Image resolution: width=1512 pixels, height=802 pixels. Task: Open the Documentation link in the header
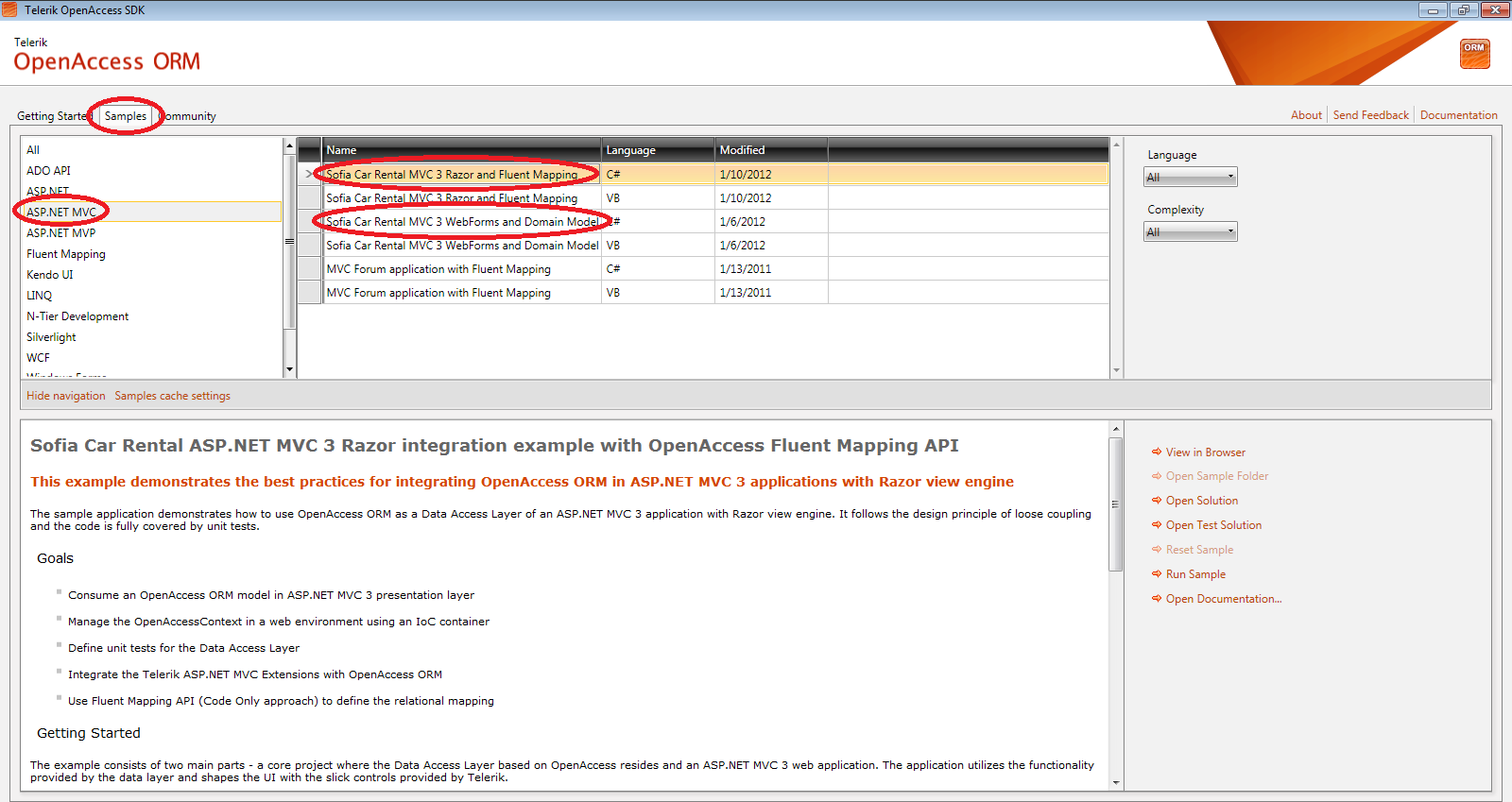click(1458, 115)
